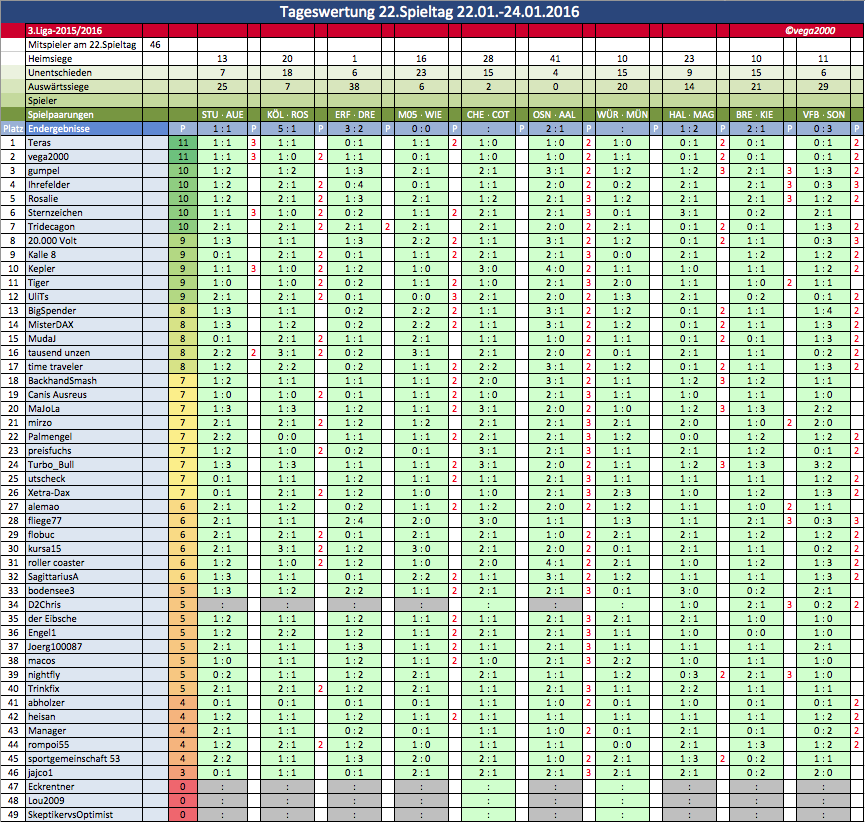This screenshot has height=822, width=865.
Task: Select player name BigSpender
Action: pos(52,311)
